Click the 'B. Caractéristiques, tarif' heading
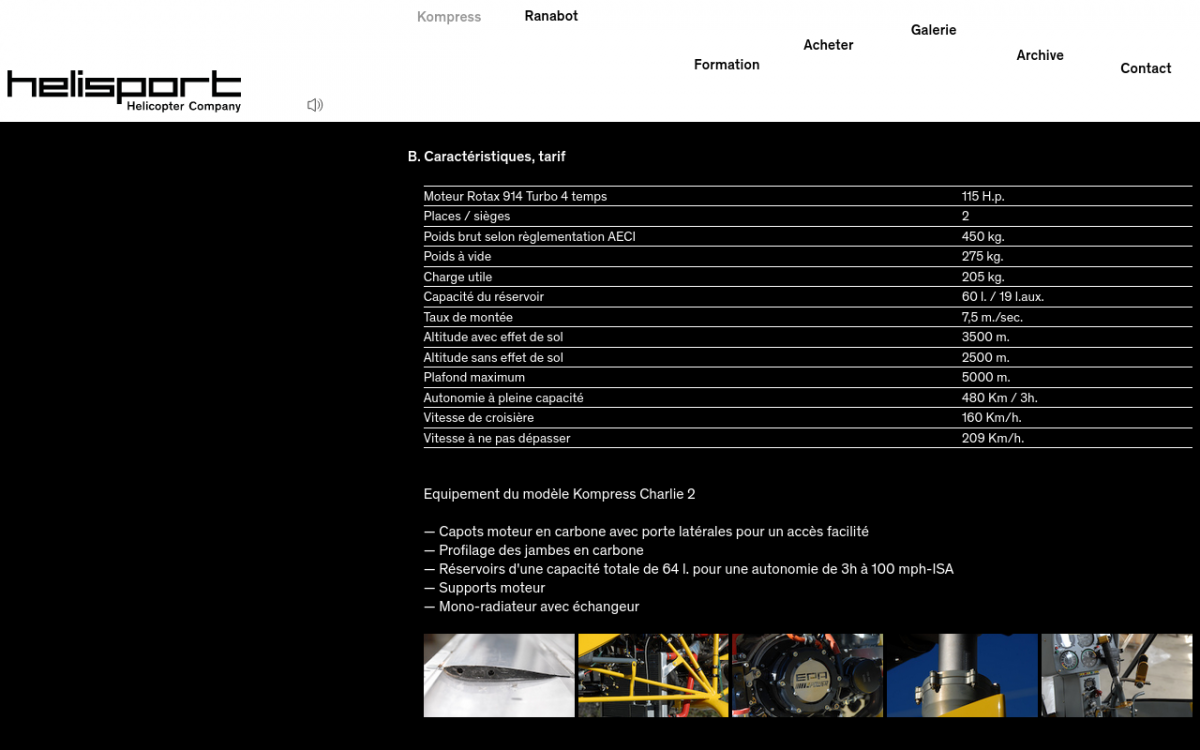 (487, 157)
